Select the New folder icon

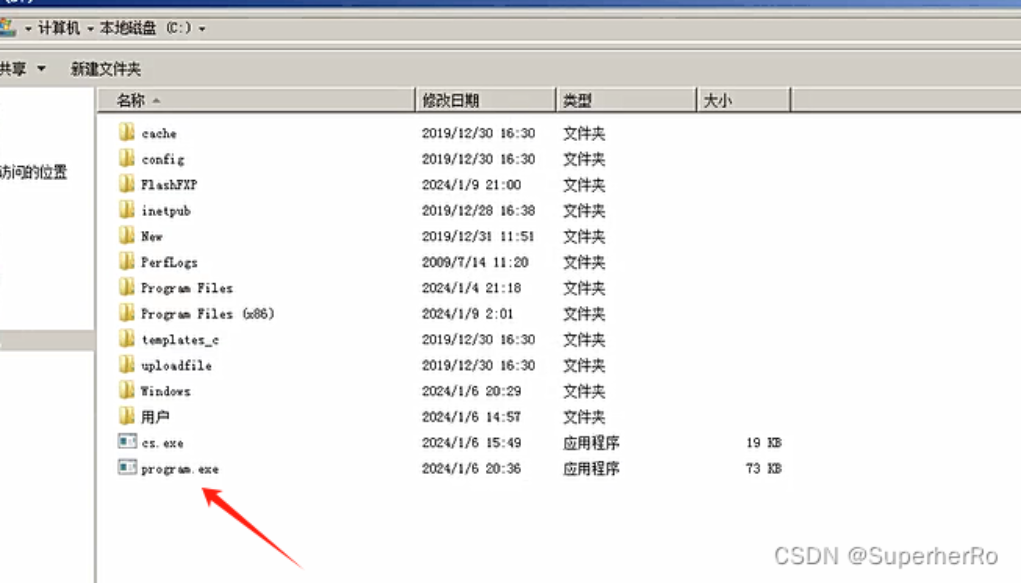point(126,235)
